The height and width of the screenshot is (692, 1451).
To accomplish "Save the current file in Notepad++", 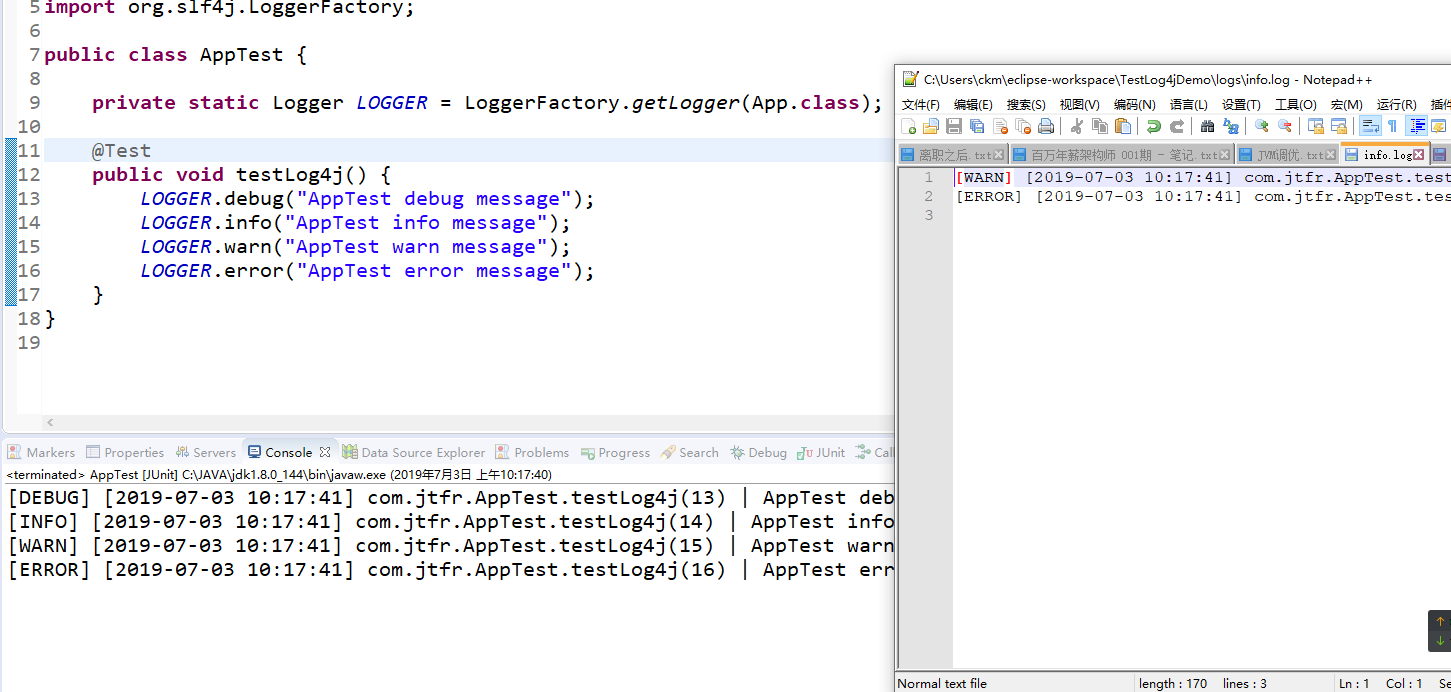I will point(954,126).
